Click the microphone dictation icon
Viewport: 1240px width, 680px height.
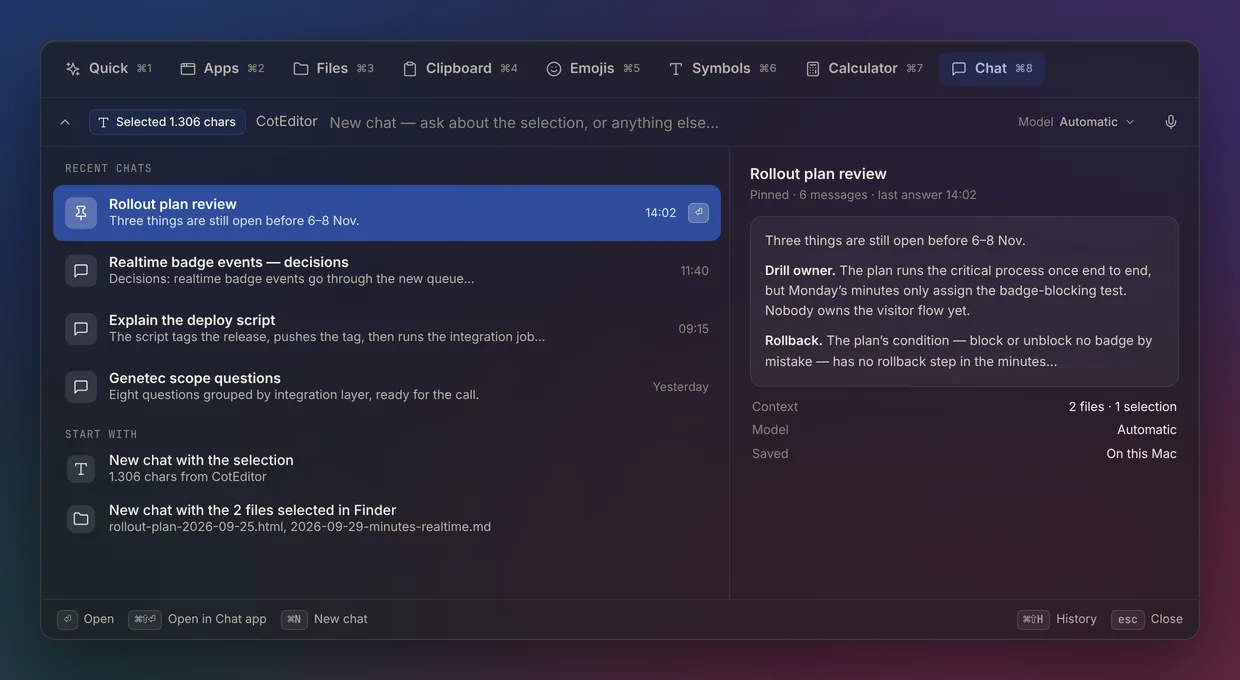tap(1171, 122)
